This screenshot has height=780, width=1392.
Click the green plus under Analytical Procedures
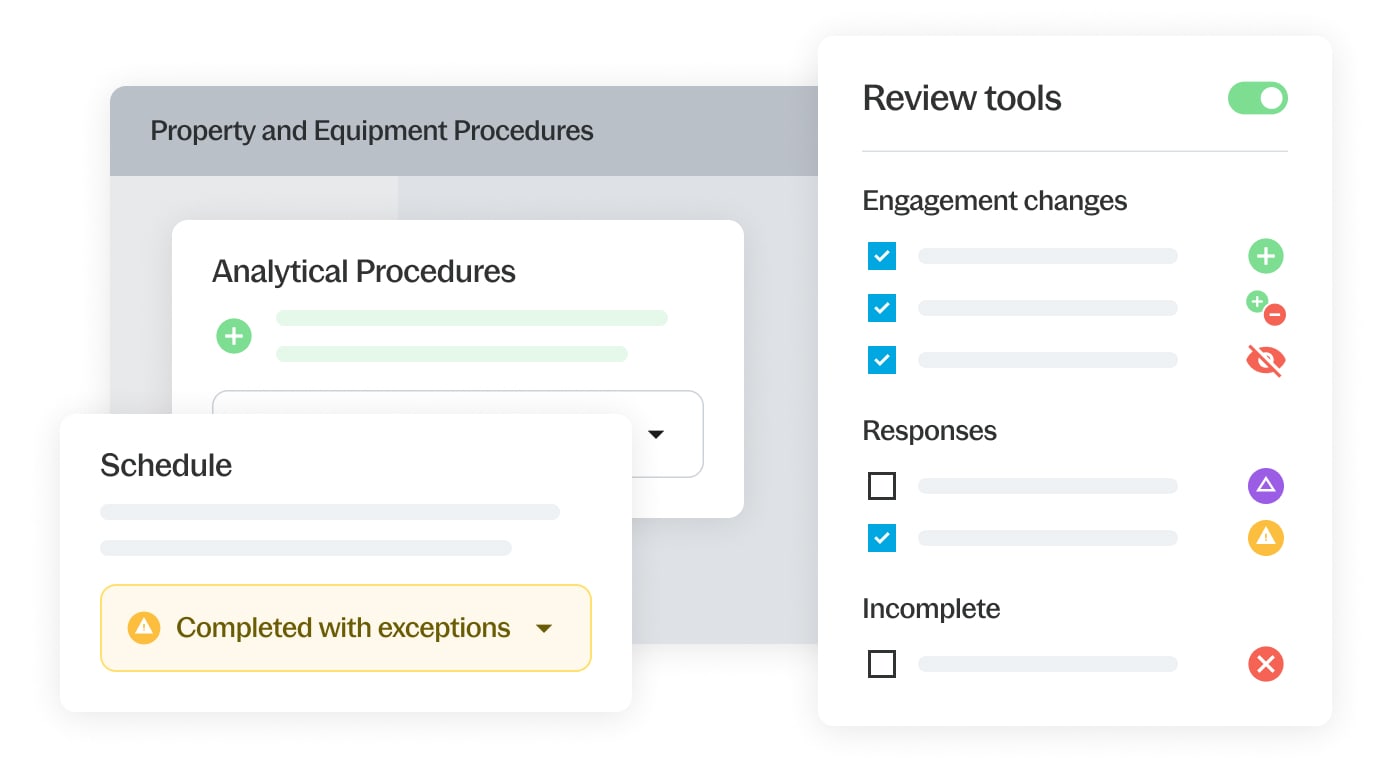point(234,336)
